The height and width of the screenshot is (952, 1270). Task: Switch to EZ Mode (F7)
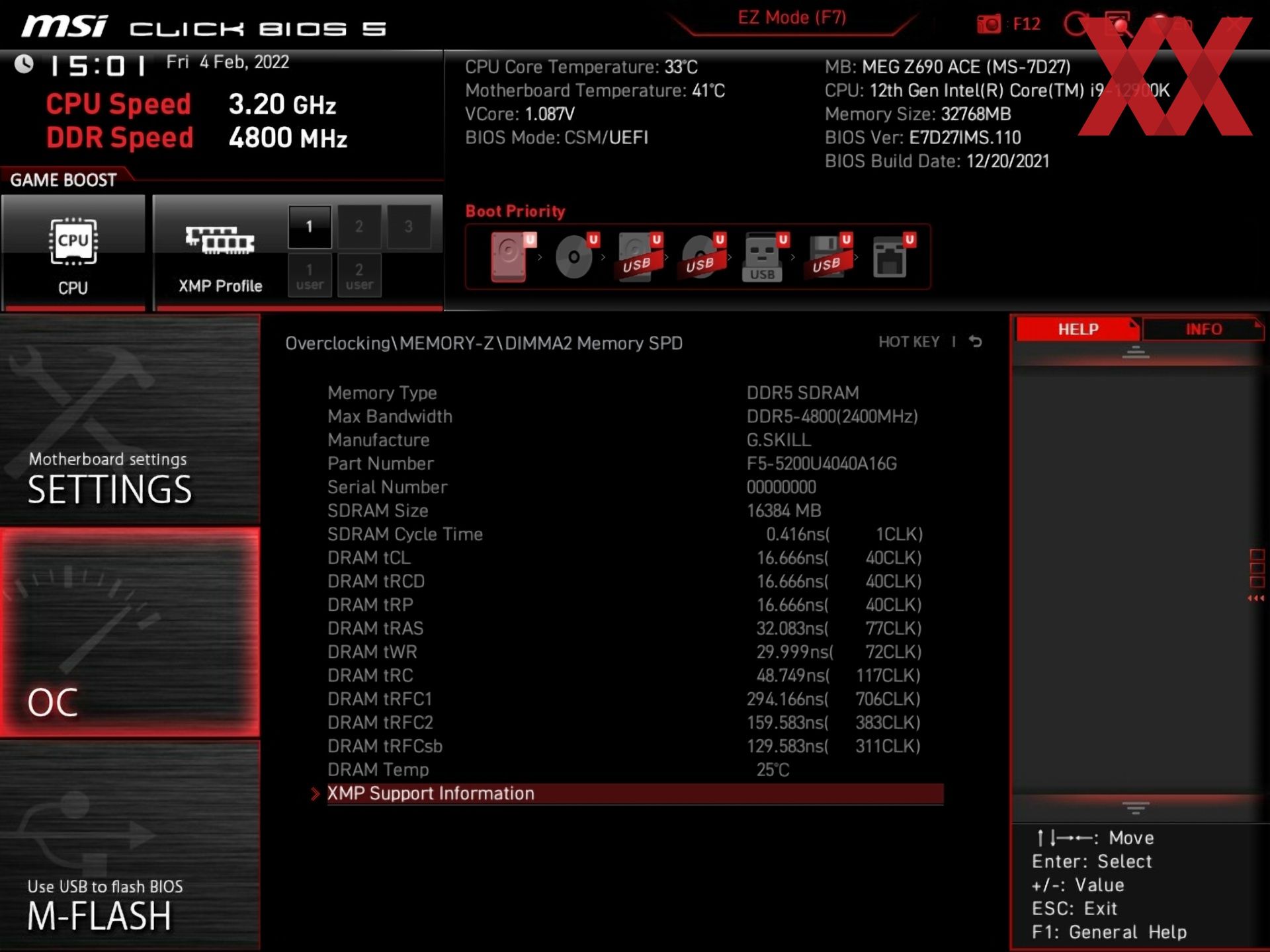(792, 17)
